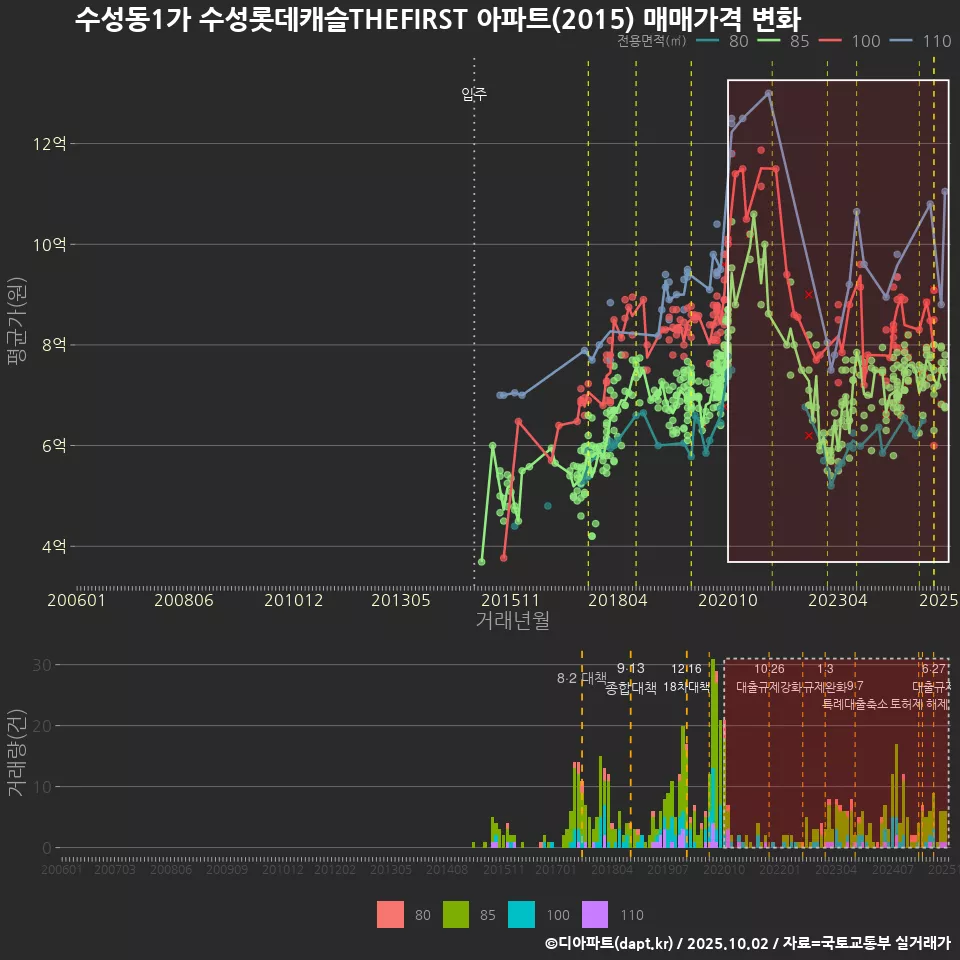Click the 80㎡ line legend entry at top
The height and width of the screenshot is (960, 960).
722,41
